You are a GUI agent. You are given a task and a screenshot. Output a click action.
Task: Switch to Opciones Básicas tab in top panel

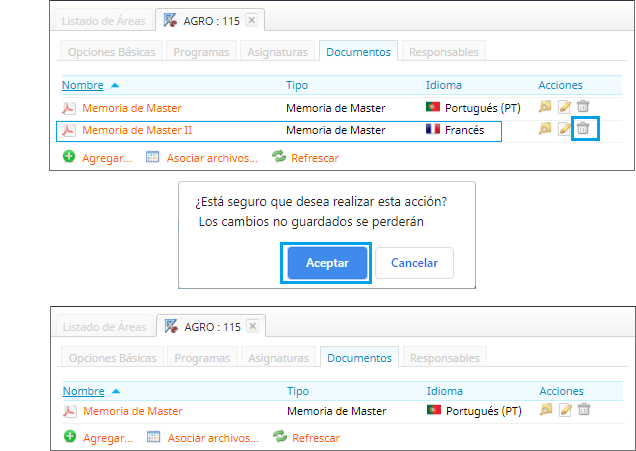click(112, 52)
